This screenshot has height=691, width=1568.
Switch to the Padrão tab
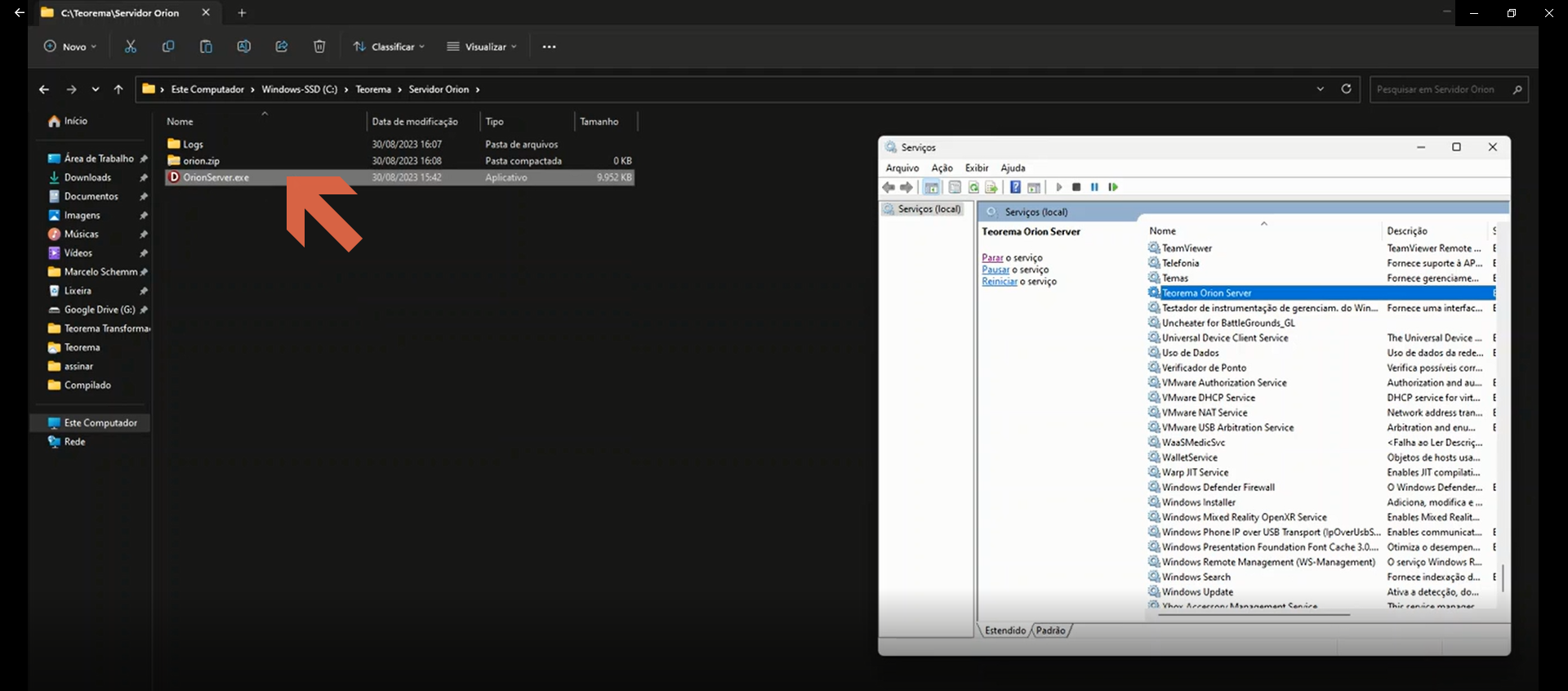(x=1050, y=631)
